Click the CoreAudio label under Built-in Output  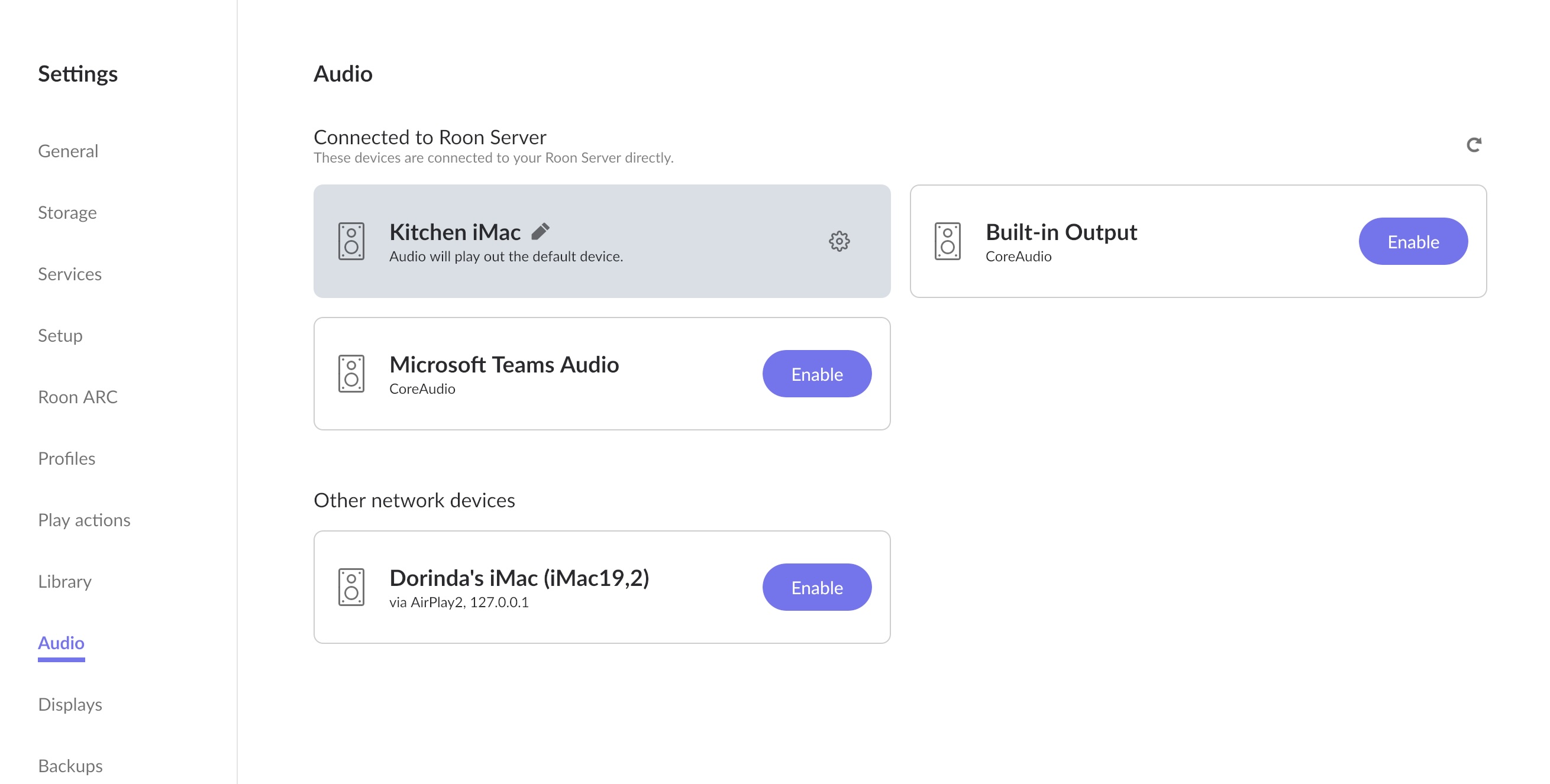tap(1019, 257)
